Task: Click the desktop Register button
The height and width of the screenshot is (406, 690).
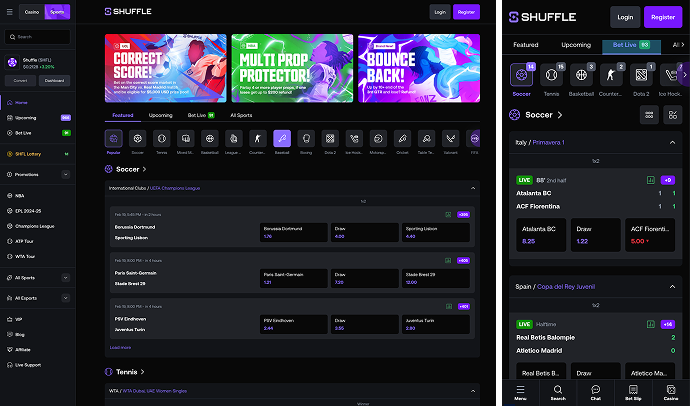Action: click(466, 12)
